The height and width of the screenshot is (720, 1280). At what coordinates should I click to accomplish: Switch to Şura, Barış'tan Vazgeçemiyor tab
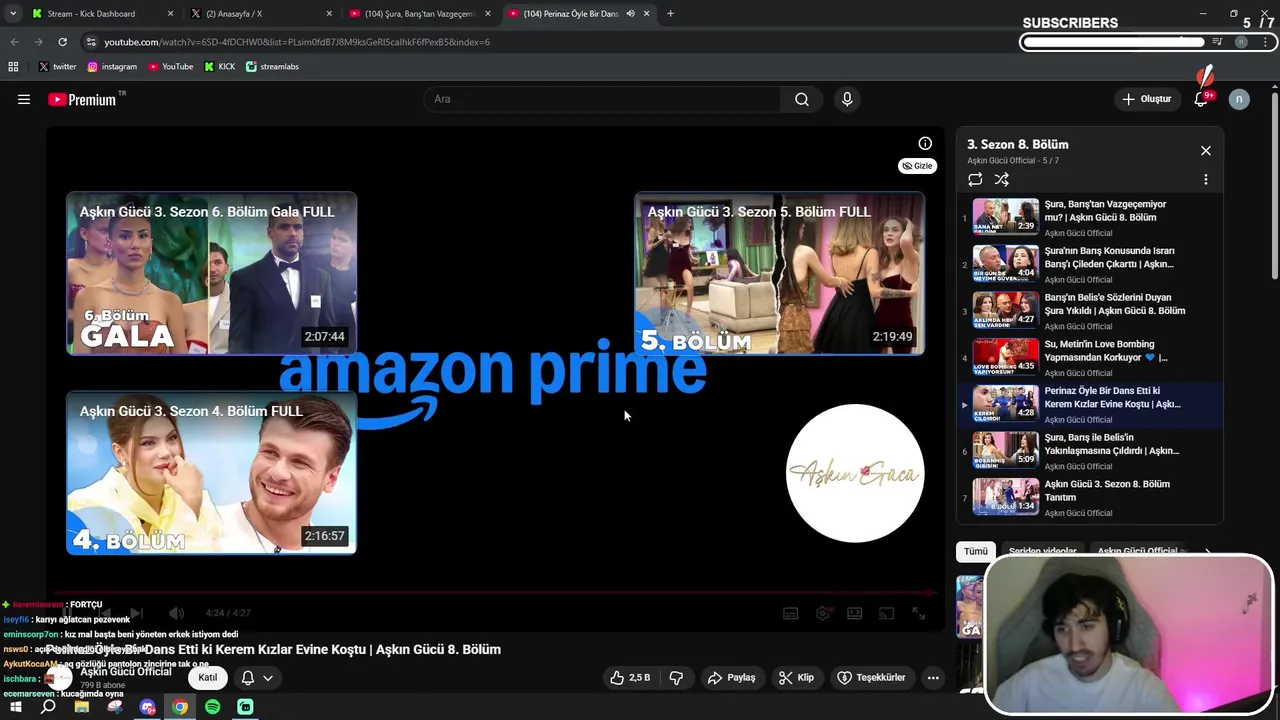click(x=418, y=14)
